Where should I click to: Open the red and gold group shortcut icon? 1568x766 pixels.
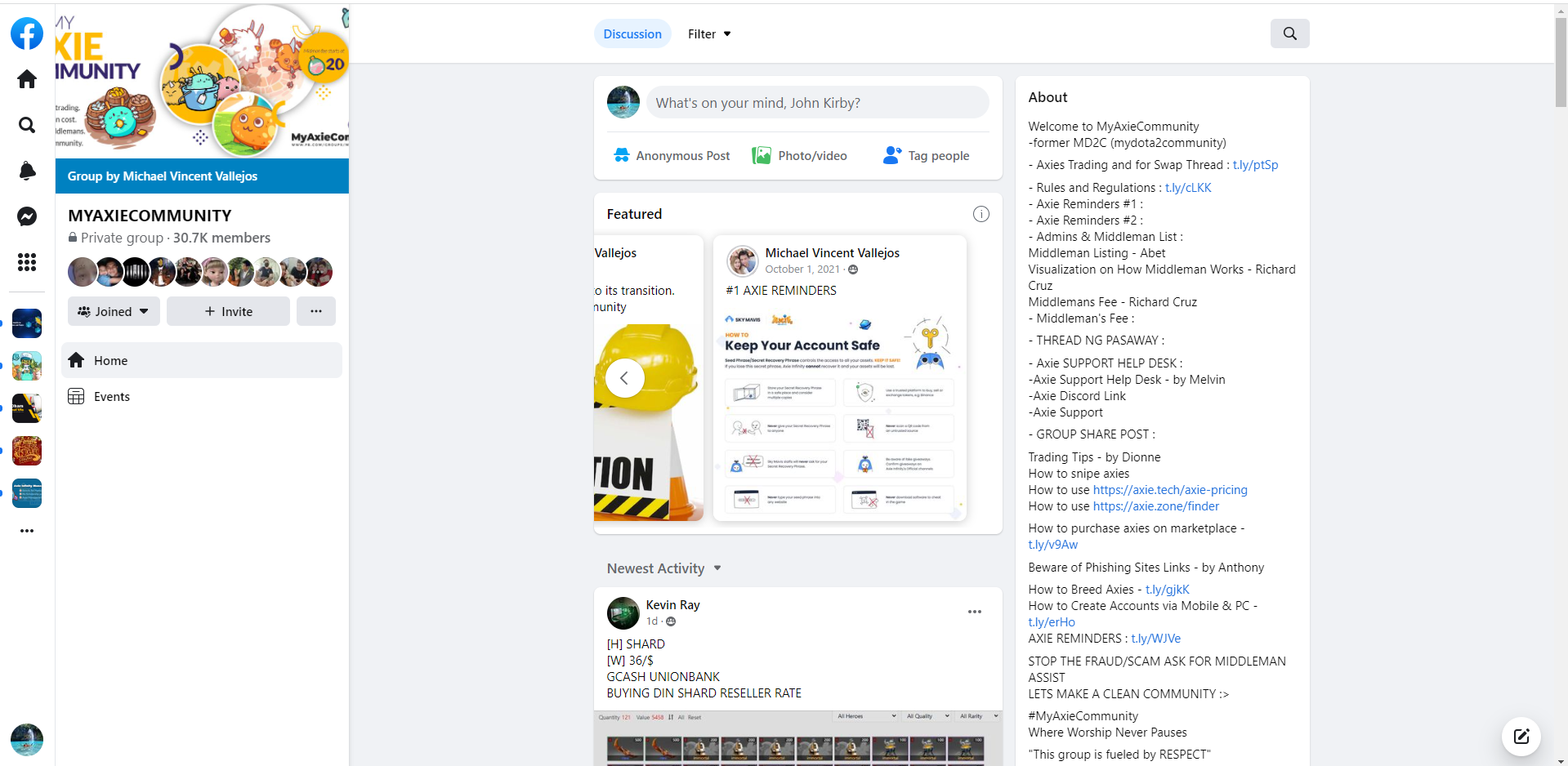point(27,451)
